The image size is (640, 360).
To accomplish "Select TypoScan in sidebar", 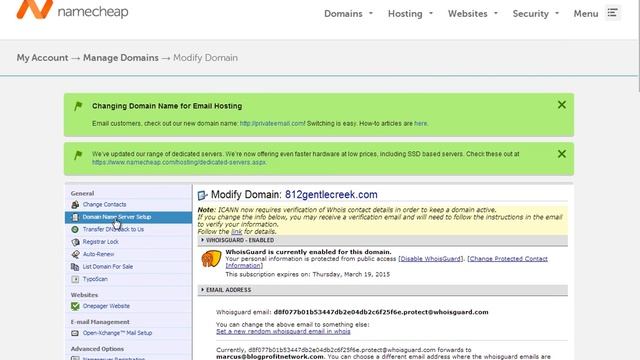I will click(x=95, y=279).
